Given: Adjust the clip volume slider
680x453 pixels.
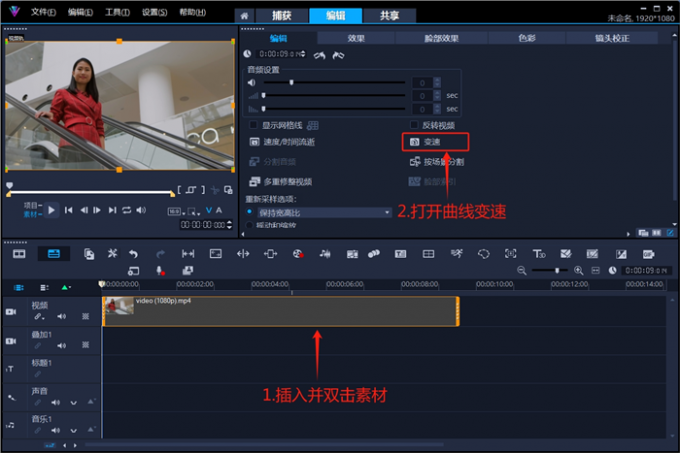Looking at the screenshot, I should [334, 82].
